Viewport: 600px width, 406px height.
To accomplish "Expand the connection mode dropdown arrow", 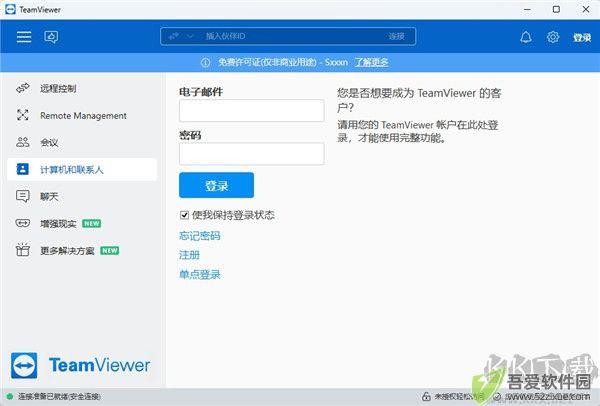I will point(190,36).
